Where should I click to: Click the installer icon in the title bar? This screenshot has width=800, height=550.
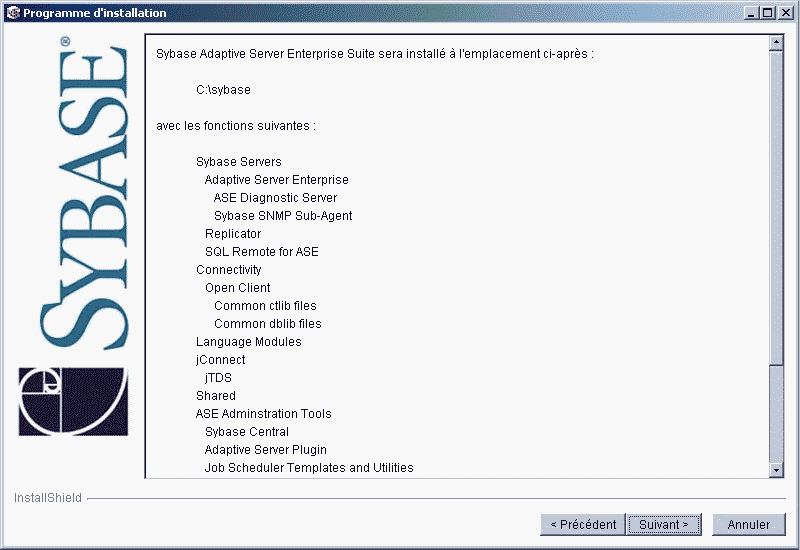[12, 13]
